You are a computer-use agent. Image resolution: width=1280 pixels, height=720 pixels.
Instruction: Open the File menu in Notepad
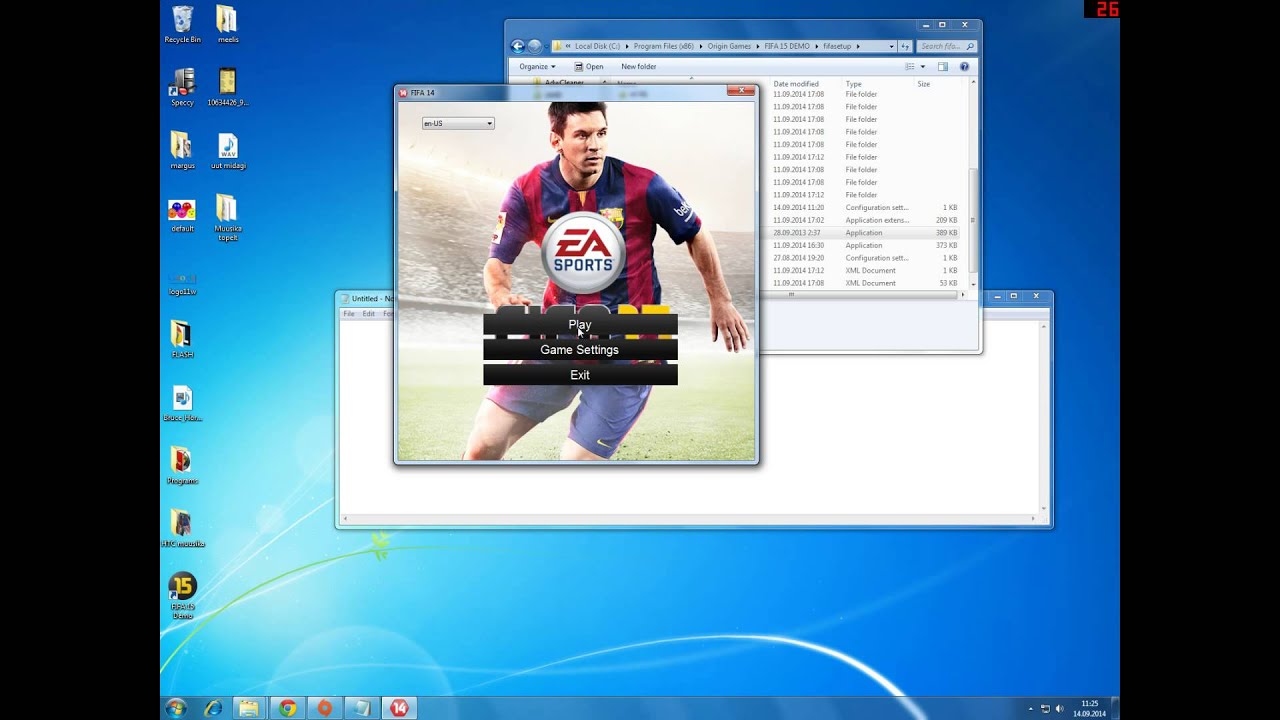coord(349,314)
